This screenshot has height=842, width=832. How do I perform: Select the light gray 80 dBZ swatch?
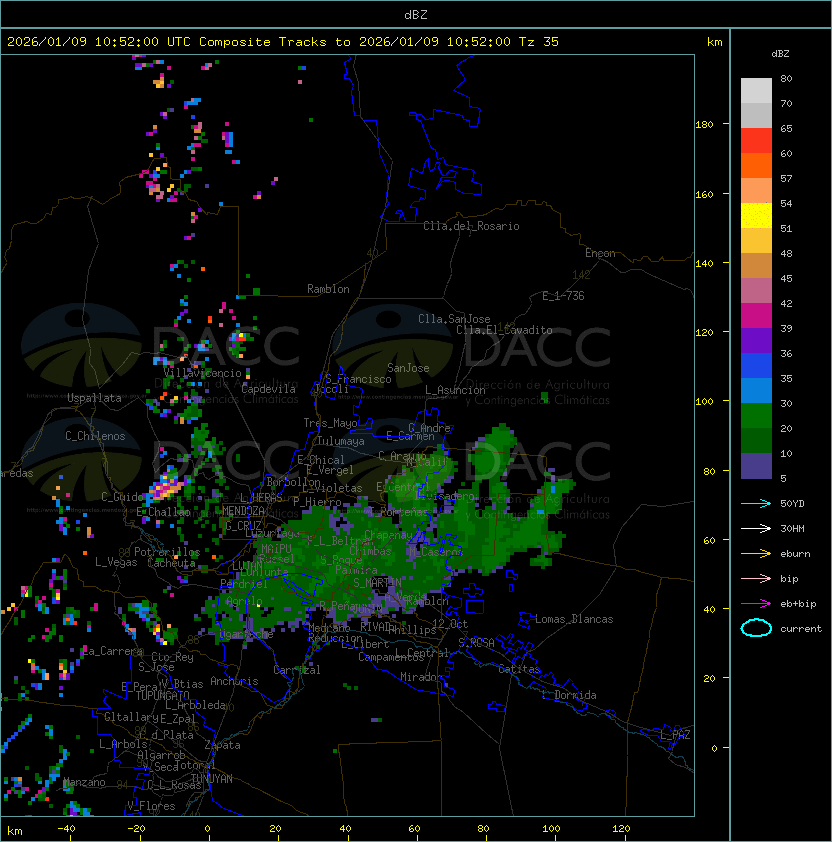[756, 90]
